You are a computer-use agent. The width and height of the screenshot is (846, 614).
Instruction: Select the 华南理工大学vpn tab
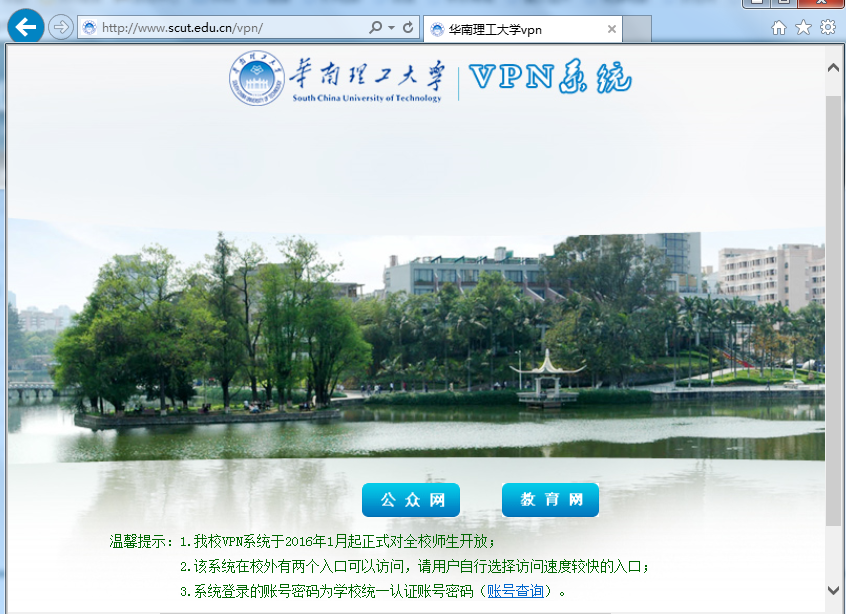tap(523, 29)
